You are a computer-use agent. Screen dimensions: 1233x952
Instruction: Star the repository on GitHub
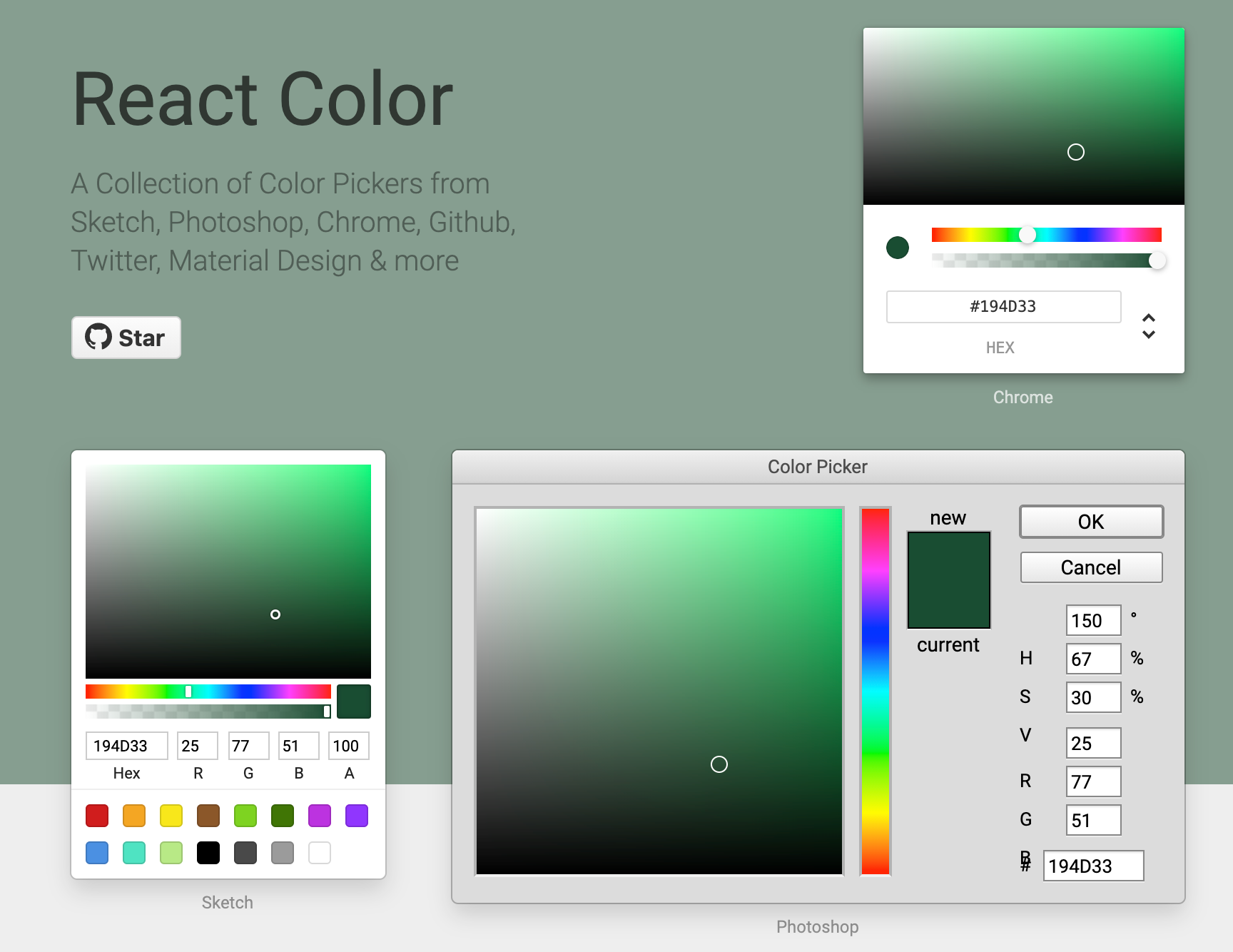tap(126, 338)
